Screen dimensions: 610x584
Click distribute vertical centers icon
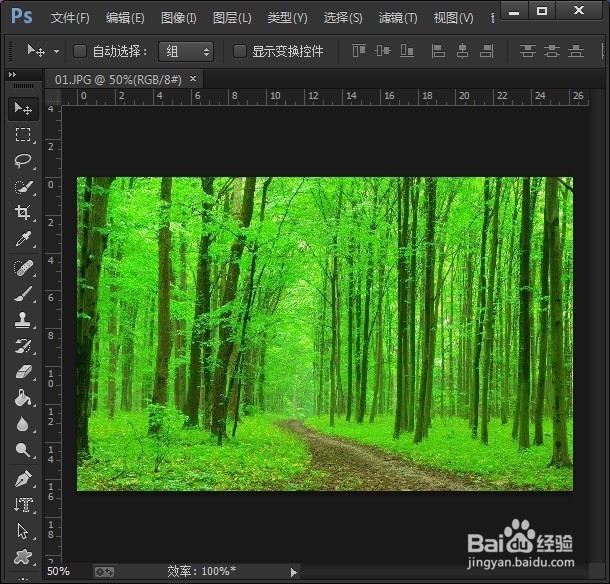point(552,51)
